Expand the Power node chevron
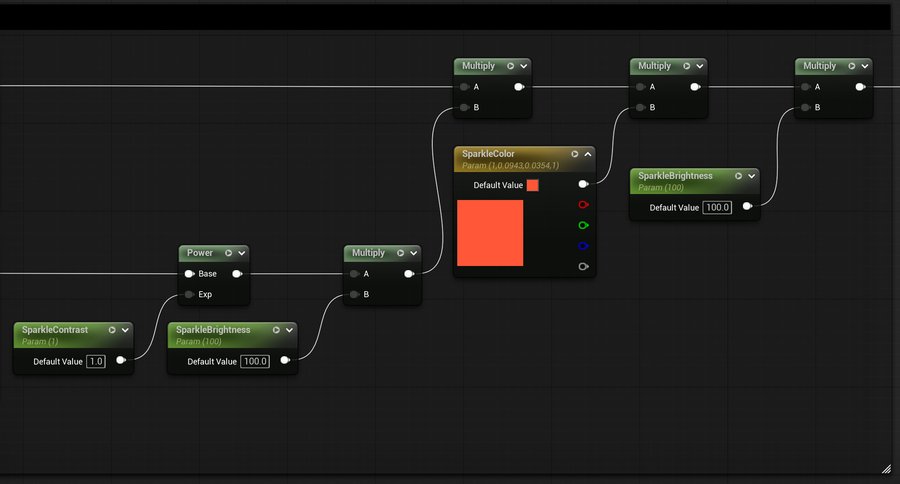Image resolution: width=900 pixels, height=484 pixels. point(241,253)
